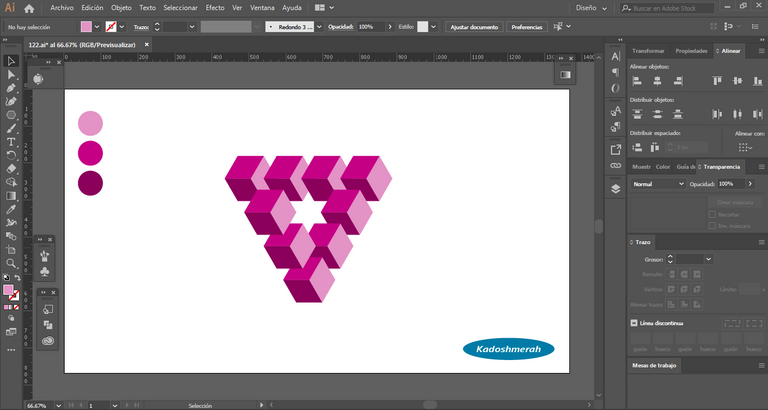The image size is (768, 410).
Task: Click the pink fill swatch in control bar
Action: (x=87, y=27)
